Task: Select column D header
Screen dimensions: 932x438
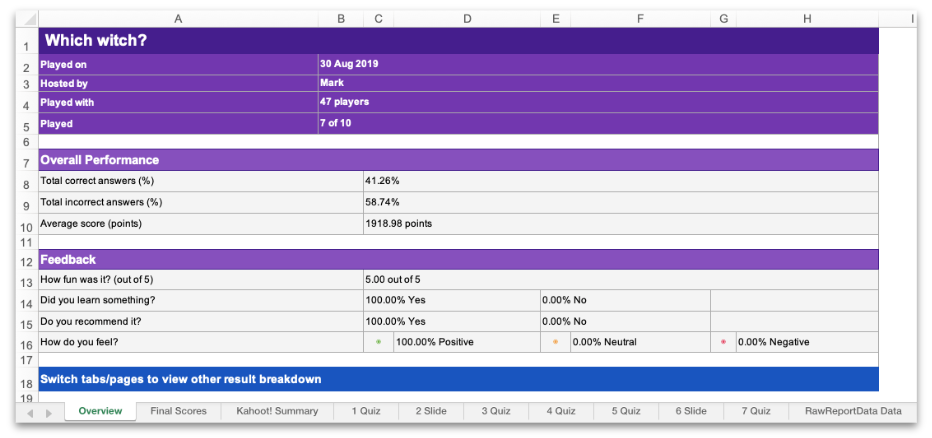Action: (x=467, y=18)
